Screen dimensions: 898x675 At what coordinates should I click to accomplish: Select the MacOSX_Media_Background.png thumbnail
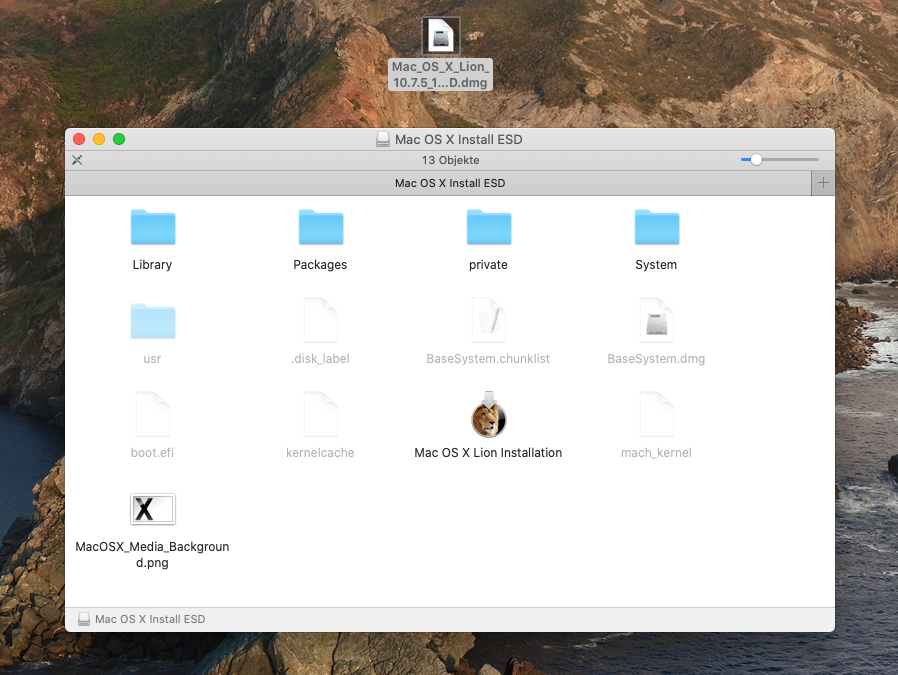click(x=152, y=508)
